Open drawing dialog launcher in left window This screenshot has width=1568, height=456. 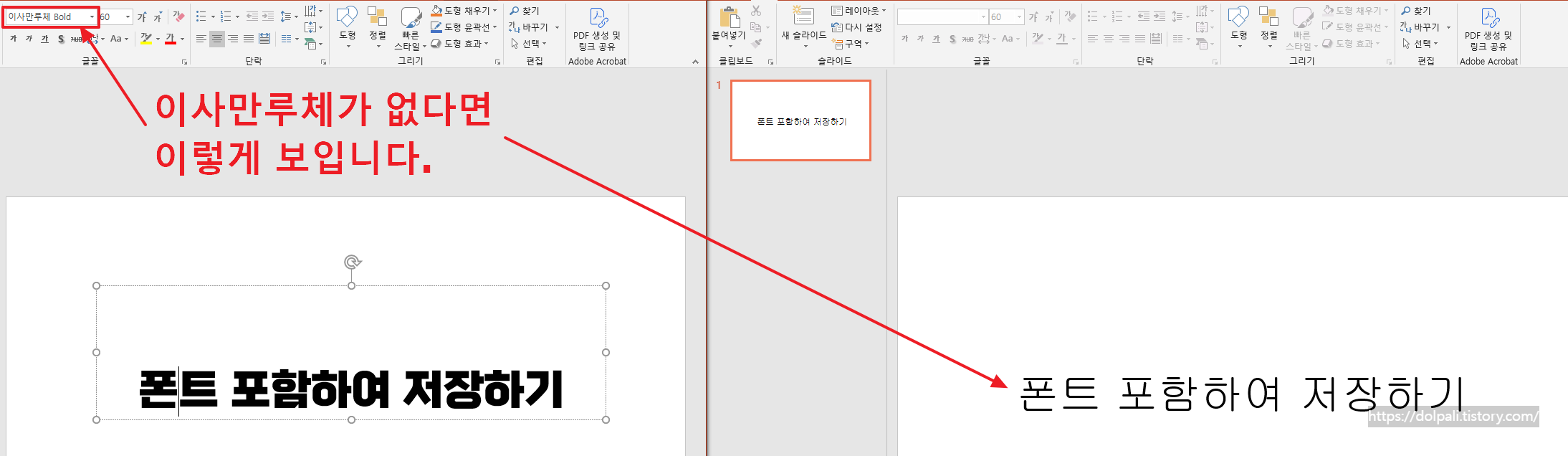point(497,62)
